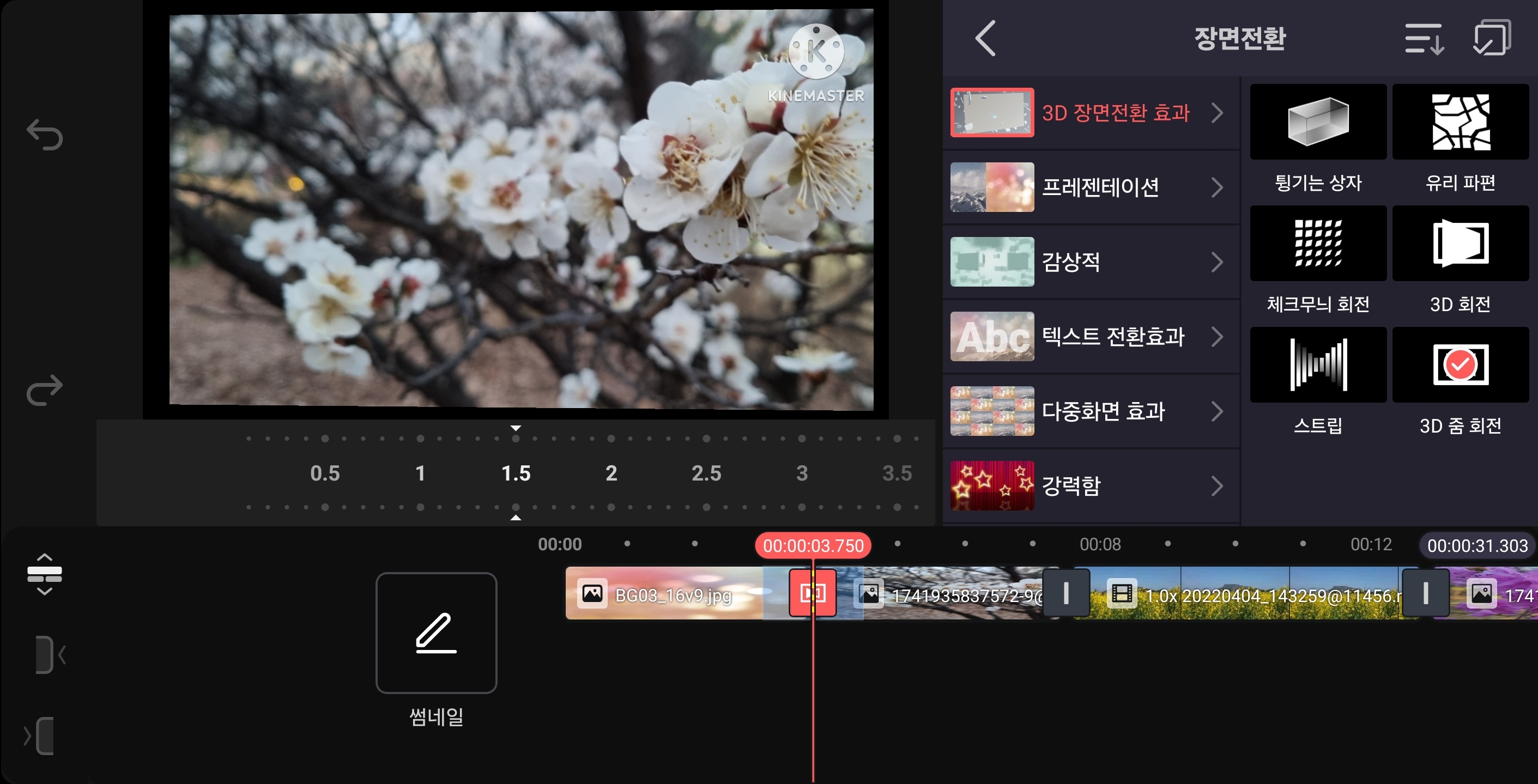Go back using the left chevron

pos(986,38)
